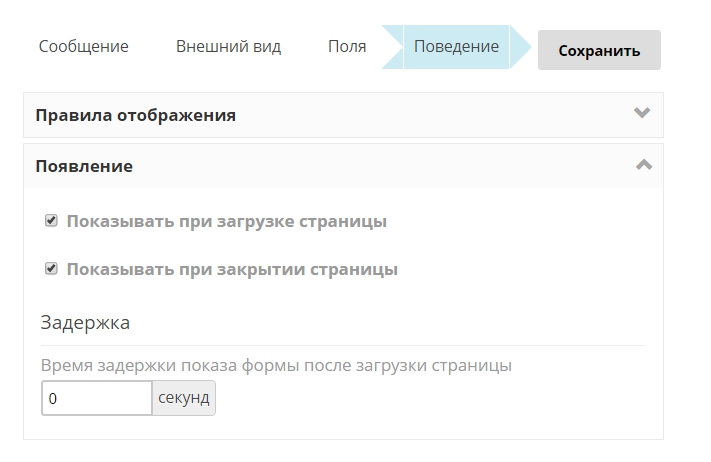
Task: Collapse Появление using the up chevron
Action: pos(643,165)
